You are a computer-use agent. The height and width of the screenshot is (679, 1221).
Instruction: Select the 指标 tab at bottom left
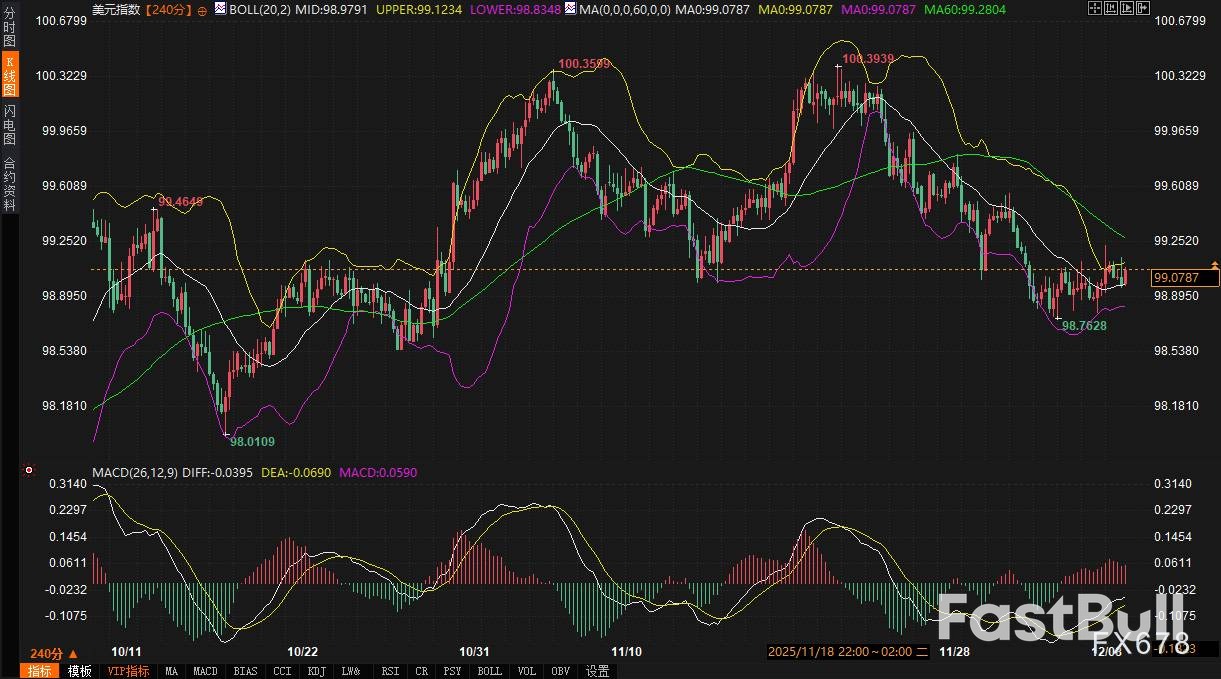40,671
